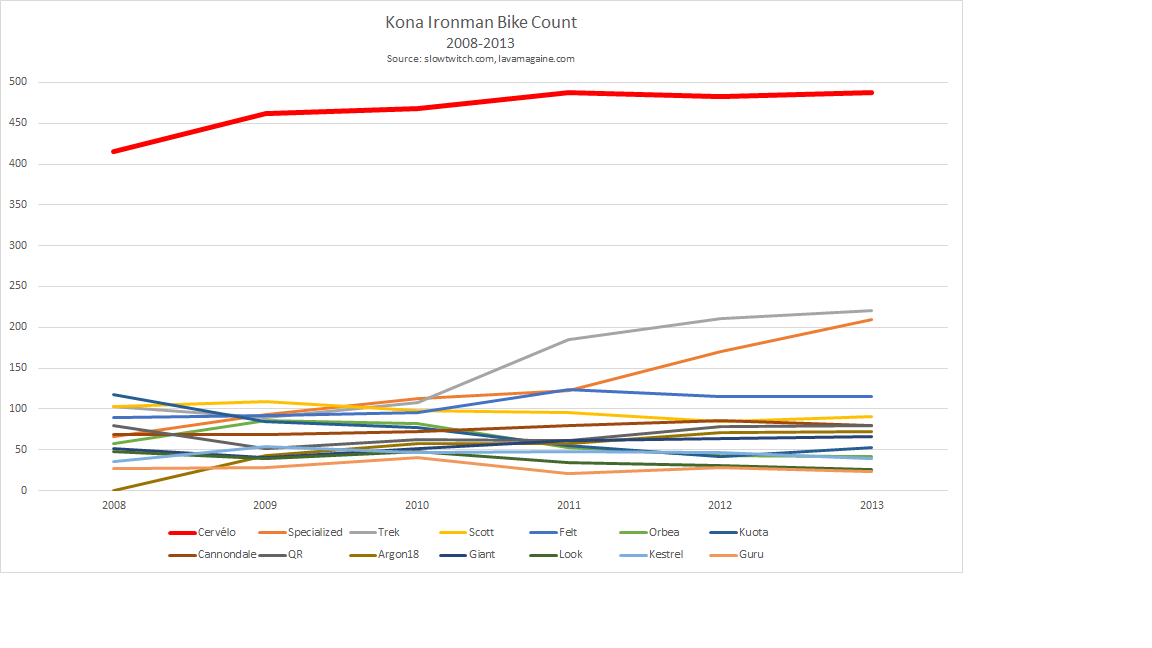Select the Cervélo legend entry
This screenshot has width=1152, height=648.
tap(202, 533)
